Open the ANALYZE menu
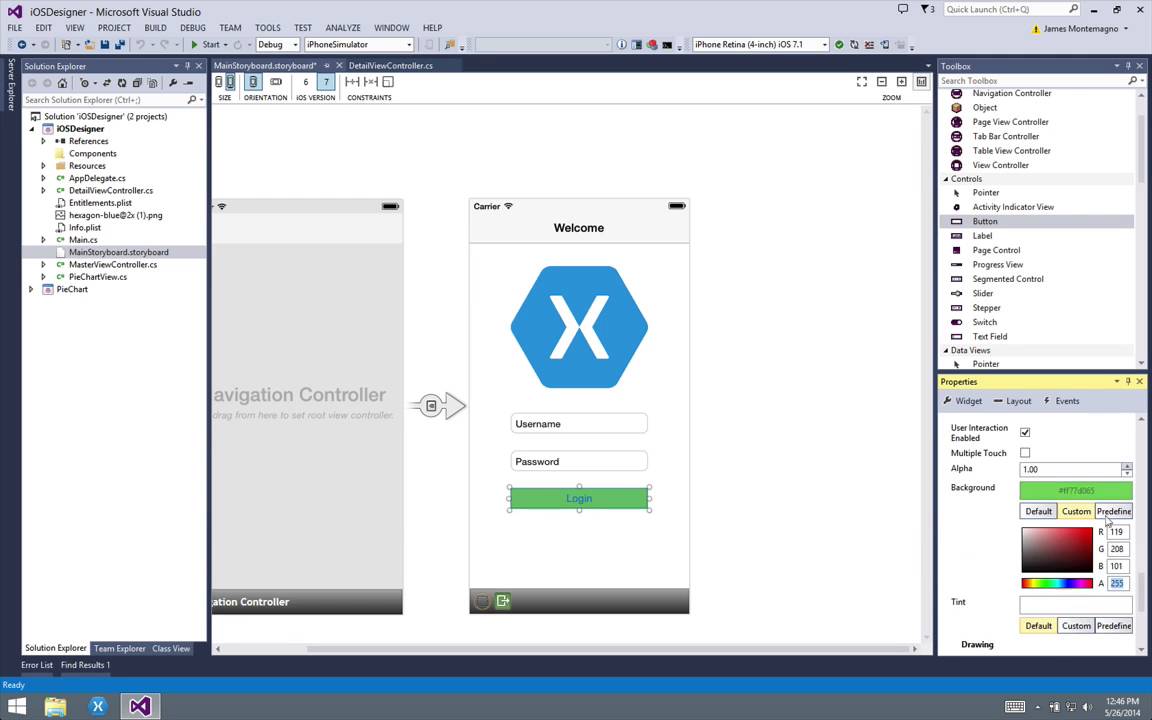Viewport: 1152px width, 720px height. click(x=342, y=28)
